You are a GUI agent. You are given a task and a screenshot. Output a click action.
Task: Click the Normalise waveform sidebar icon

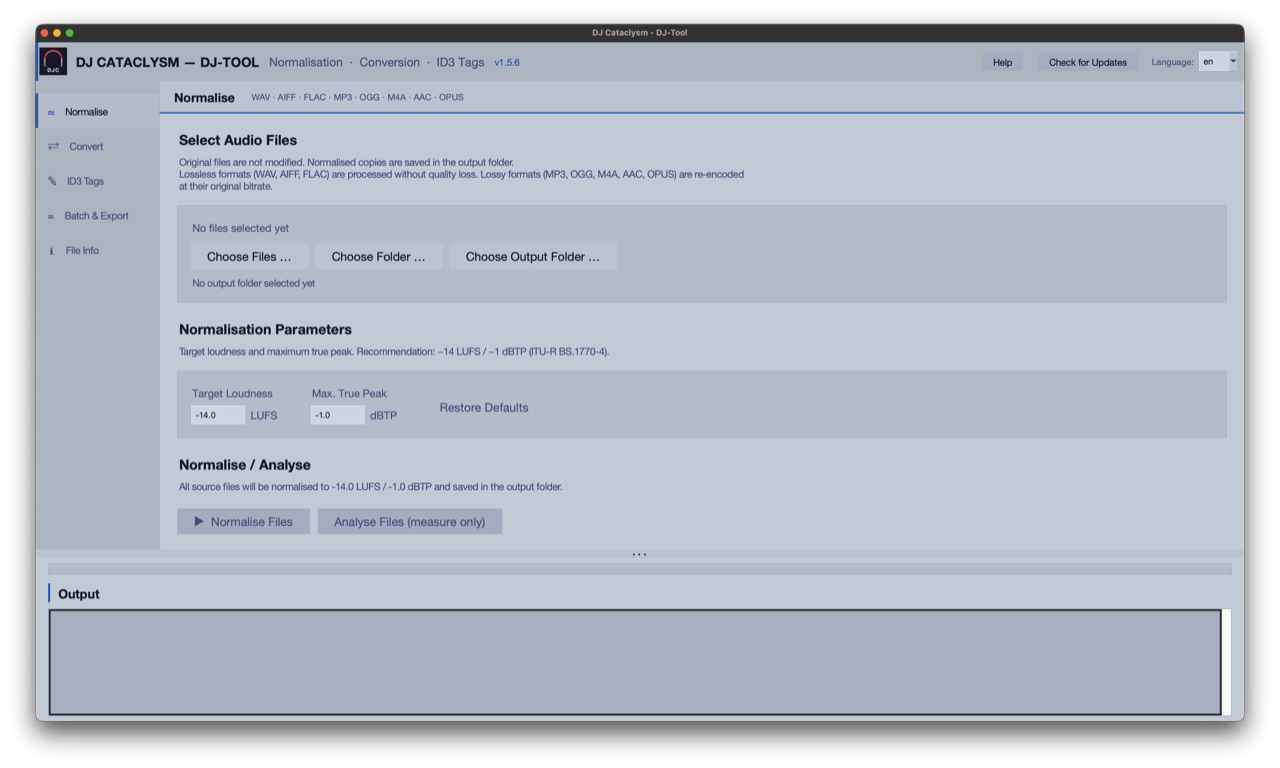(51, 113)
